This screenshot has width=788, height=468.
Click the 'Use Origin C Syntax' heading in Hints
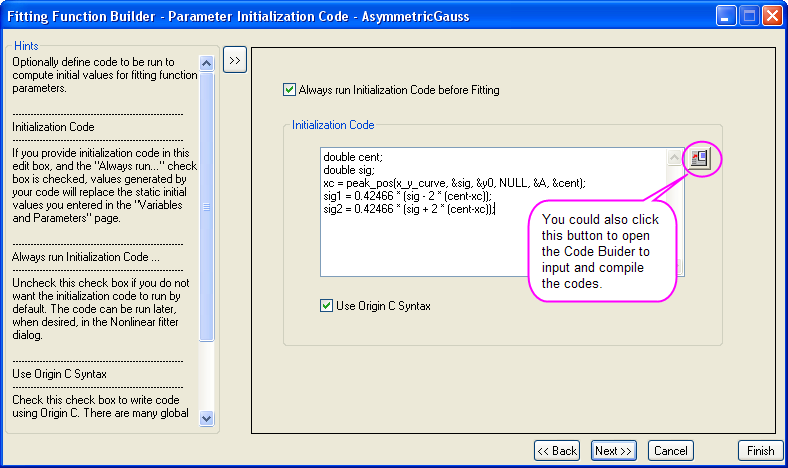coord(60,374)
